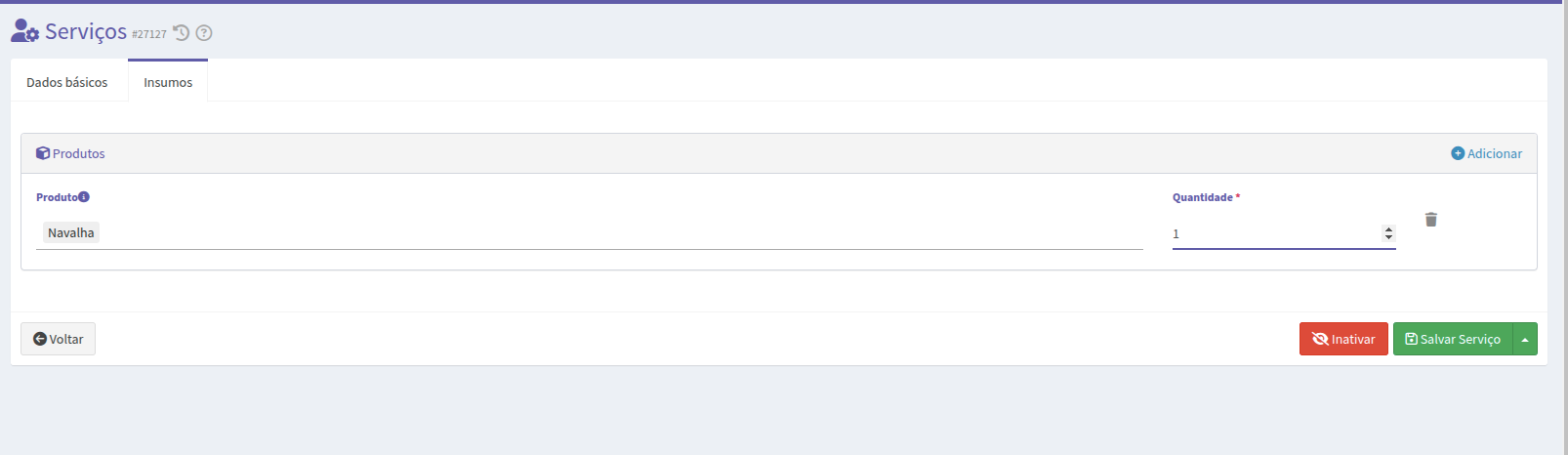Click the help question mark icon
The image size is (1568, 455).
204,32
